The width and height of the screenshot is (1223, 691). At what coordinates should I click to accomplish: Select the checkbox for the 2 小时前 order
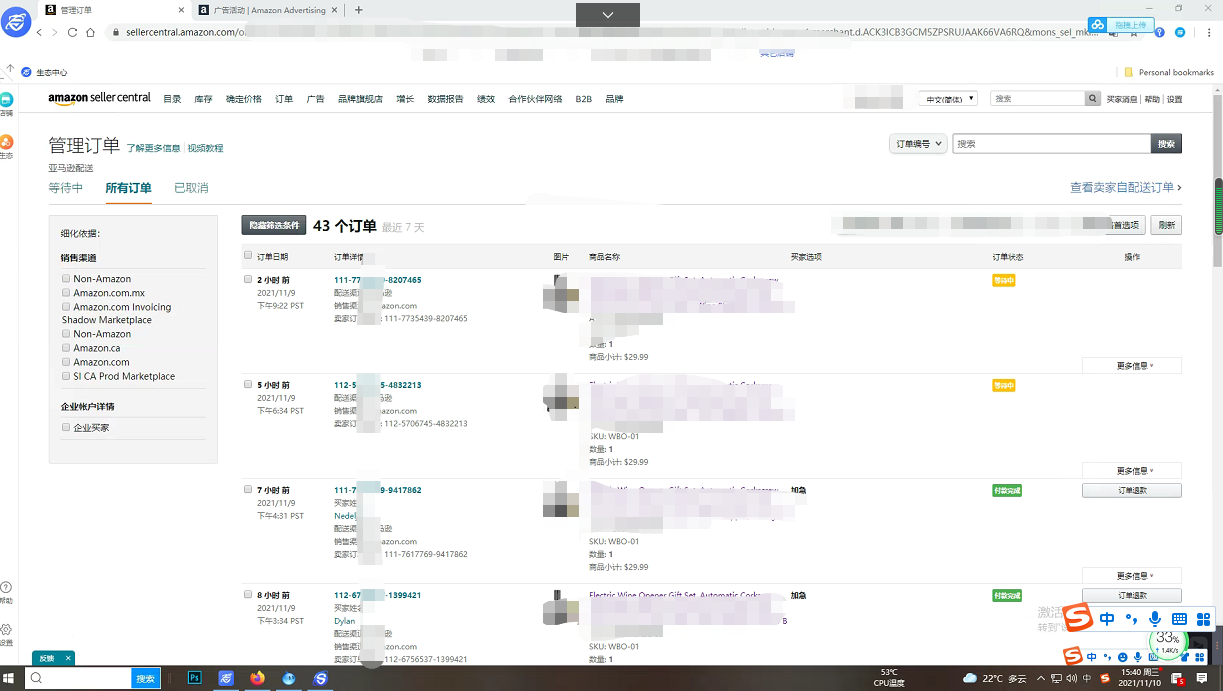[x=248, y=279]
